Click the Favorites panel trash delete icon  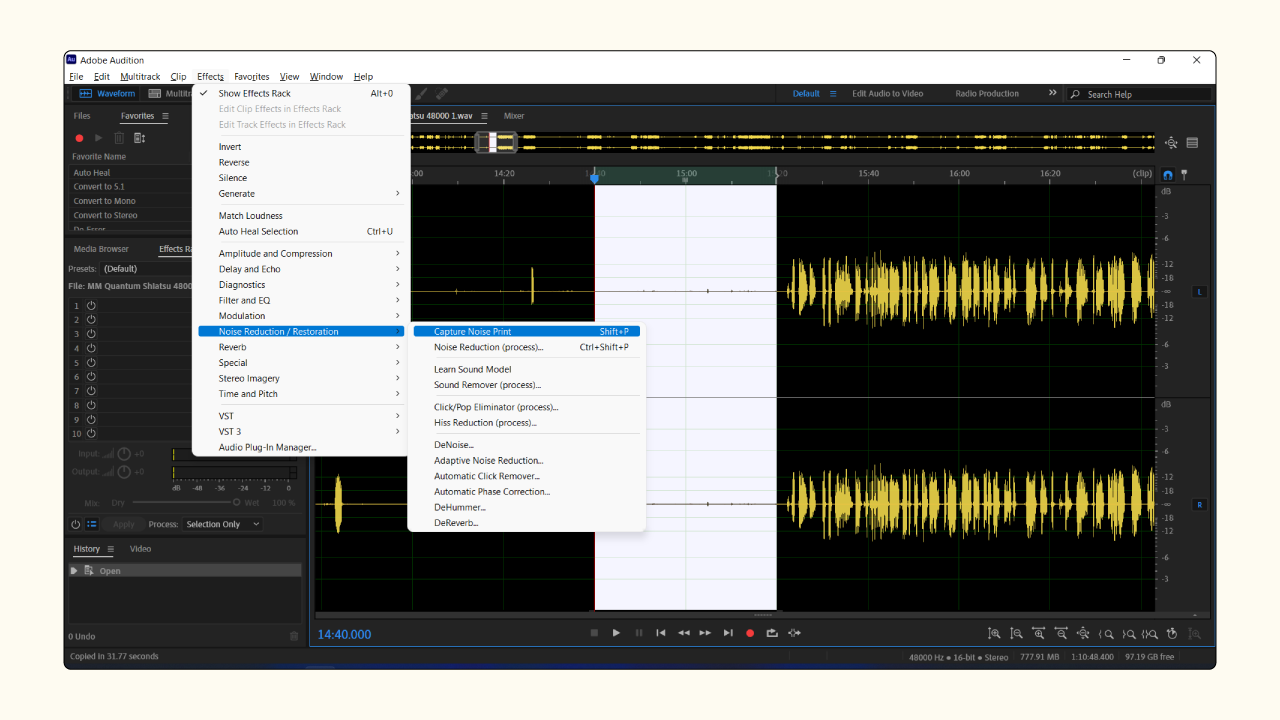[119, 138]
